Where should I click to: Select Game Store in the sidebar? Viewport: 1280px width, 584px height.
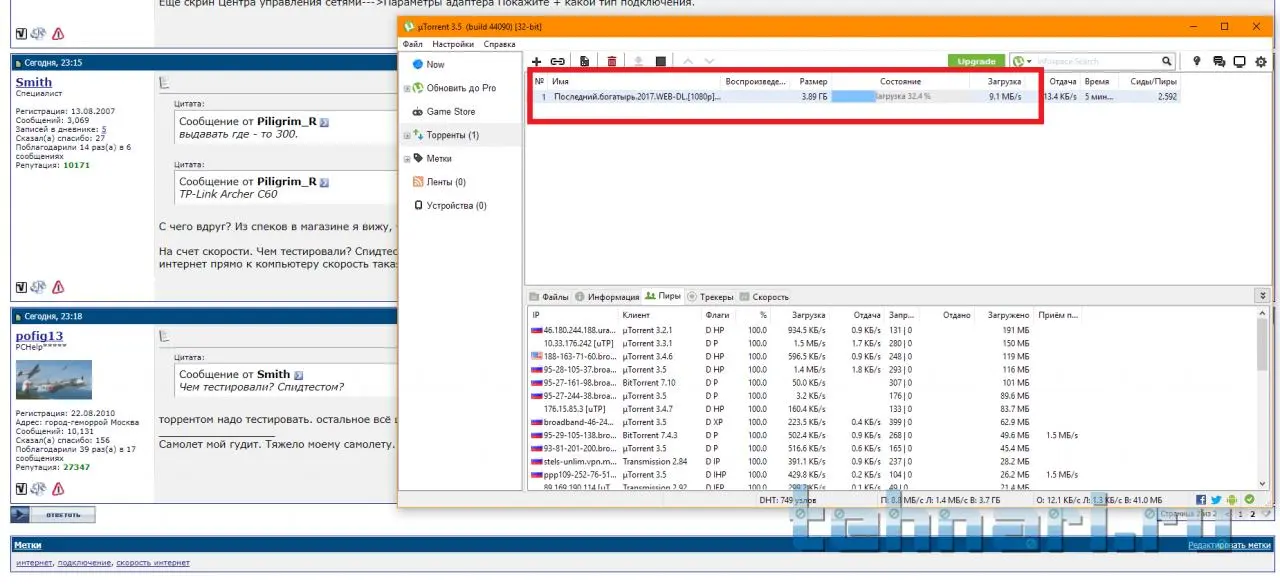click(451, 112)
